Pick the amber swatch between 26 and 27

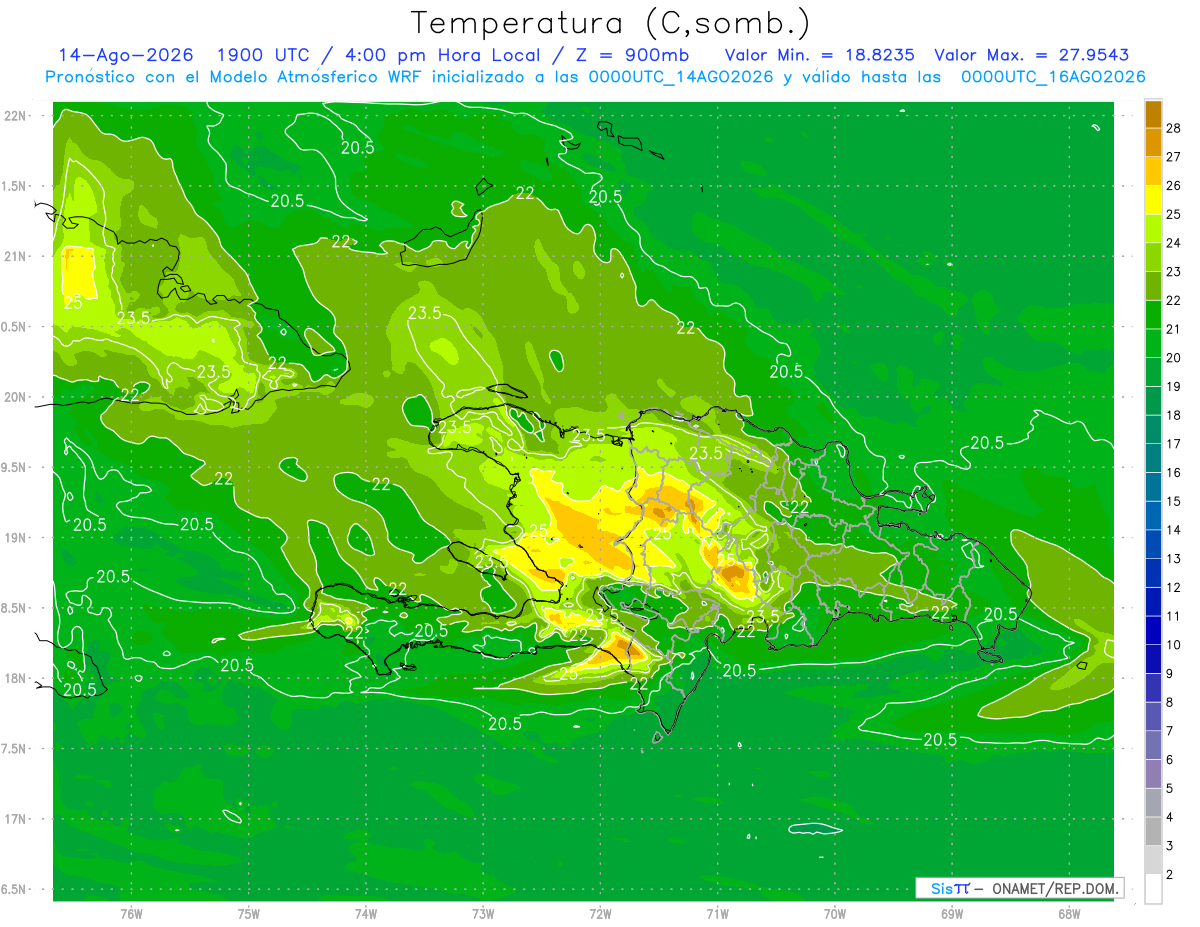click(1154, 170)
